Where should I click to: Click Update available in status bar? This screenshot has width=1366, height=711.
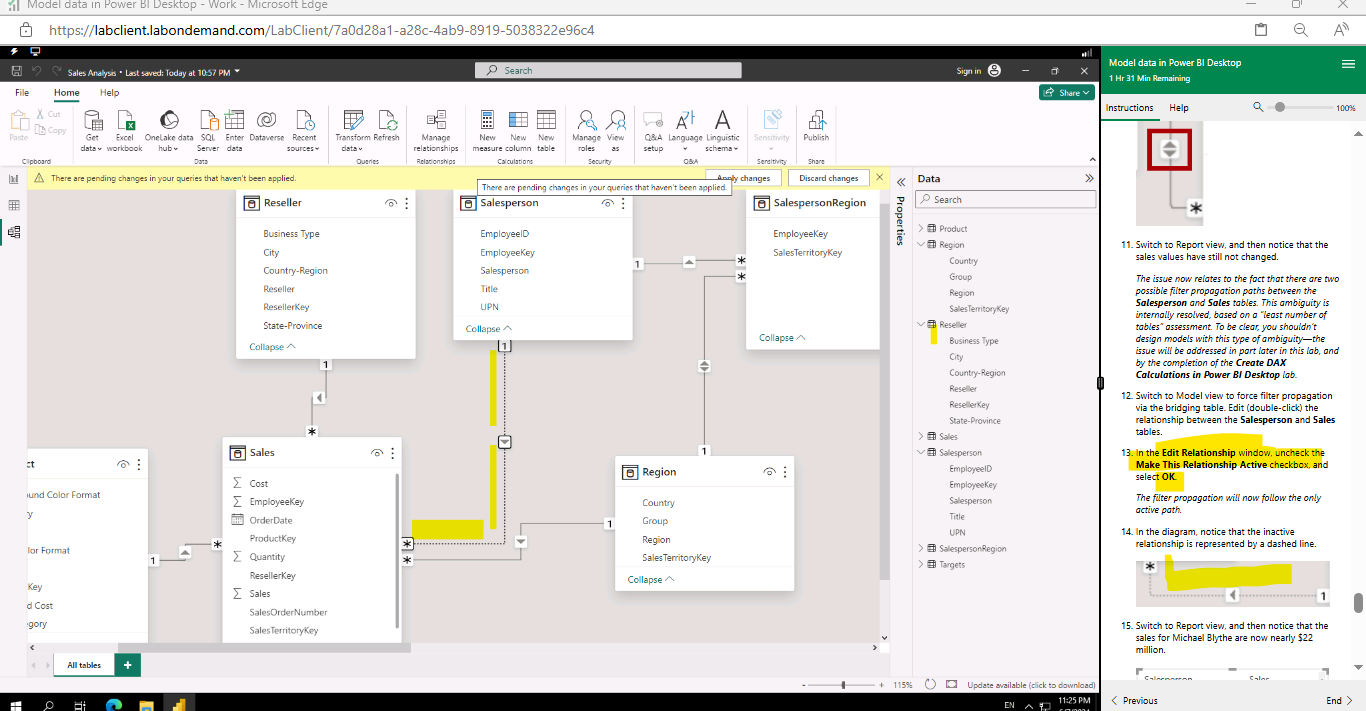click(x=1031, y=685)
